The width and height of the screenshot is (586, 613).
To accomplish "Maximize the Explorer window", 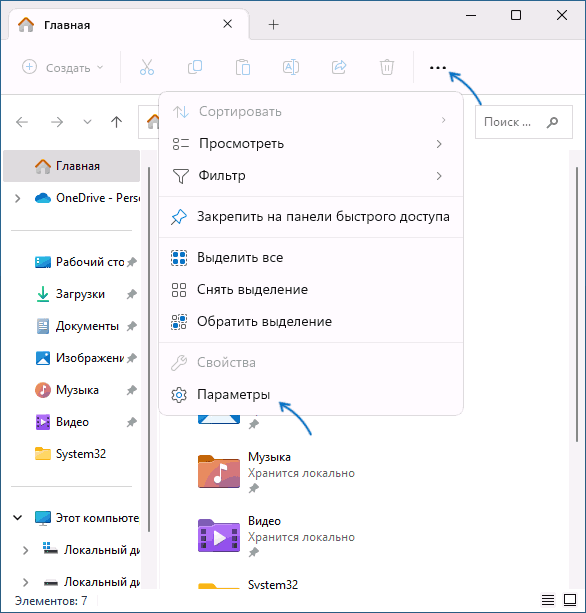I will pos(516,15).
